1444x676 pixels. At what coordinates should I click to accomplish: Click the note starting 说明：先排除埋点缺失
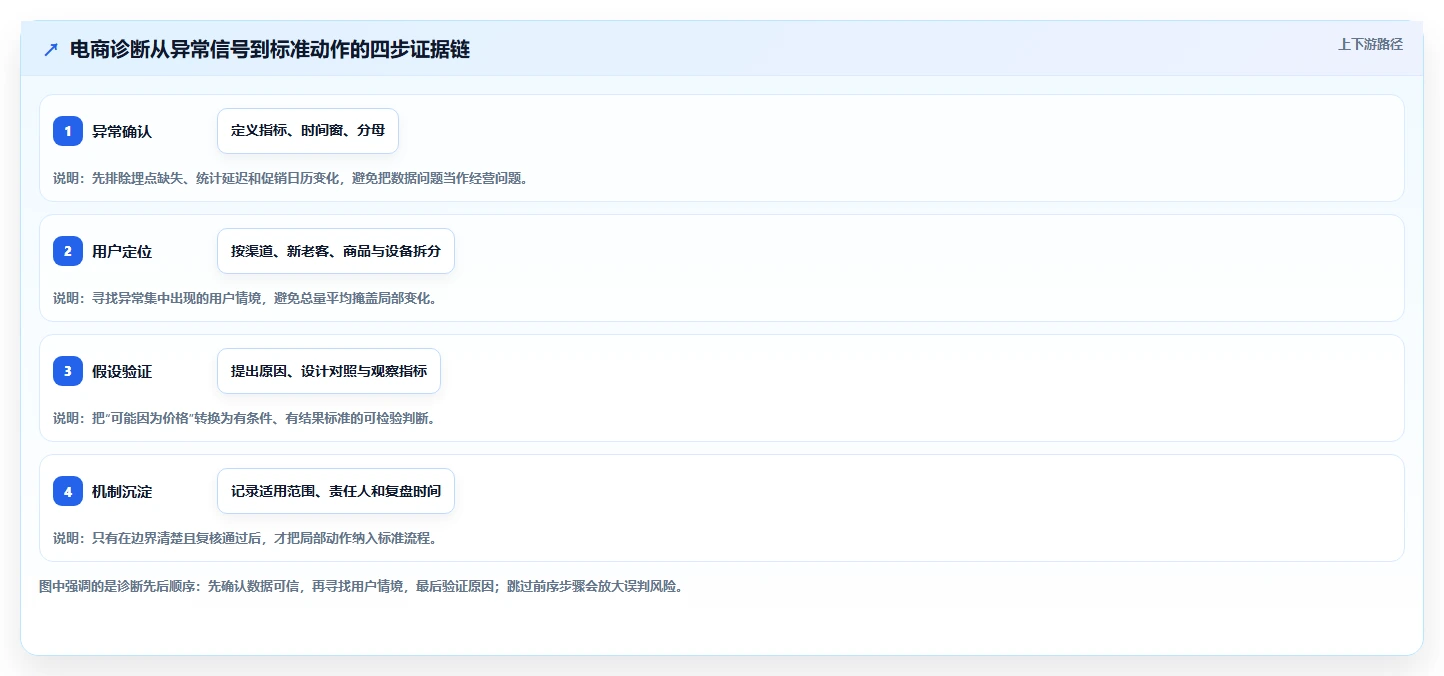point(290,178)
